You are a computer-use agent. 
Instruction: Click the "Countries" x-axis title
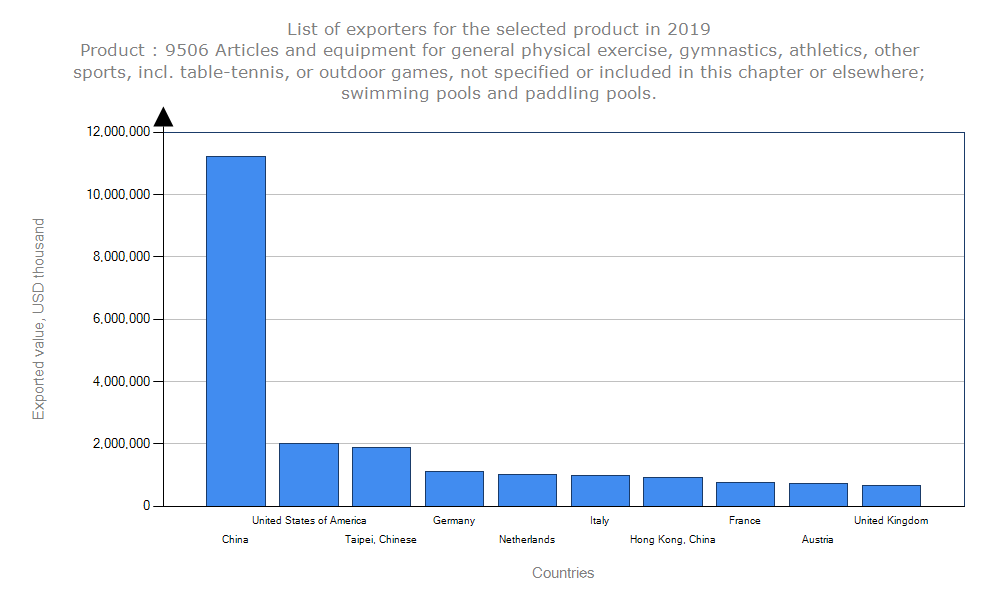(563, 573)
